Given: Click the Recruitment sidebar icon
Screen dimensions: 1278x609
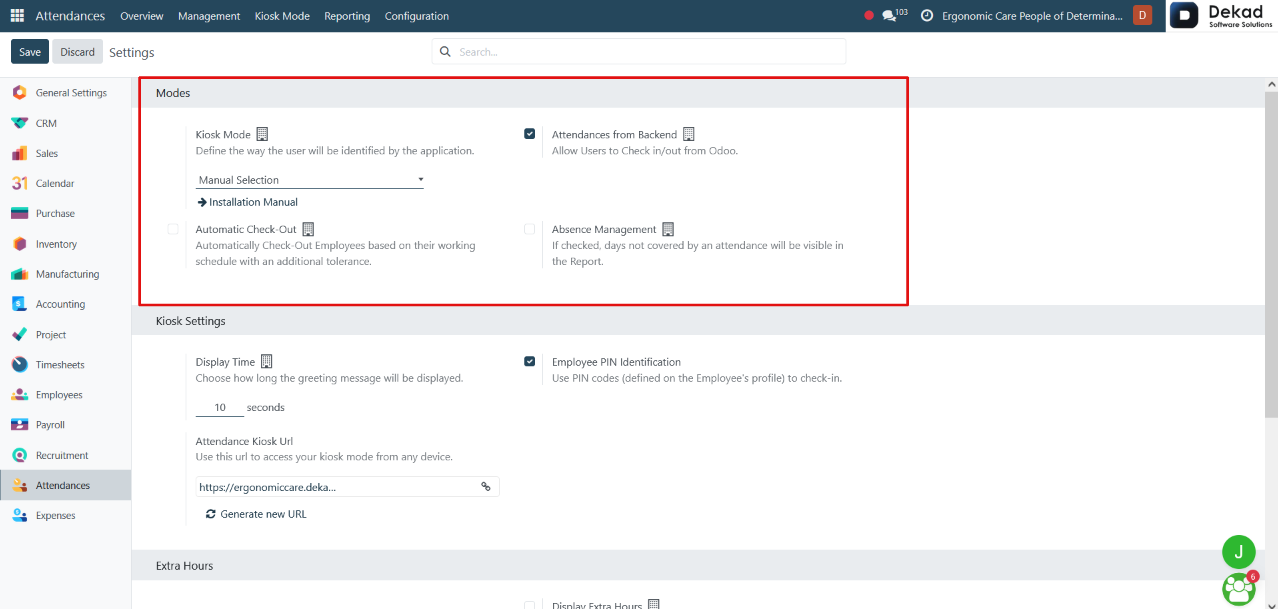Looking at the screenshot, I should pyautogui.click(x=19, y=455).
